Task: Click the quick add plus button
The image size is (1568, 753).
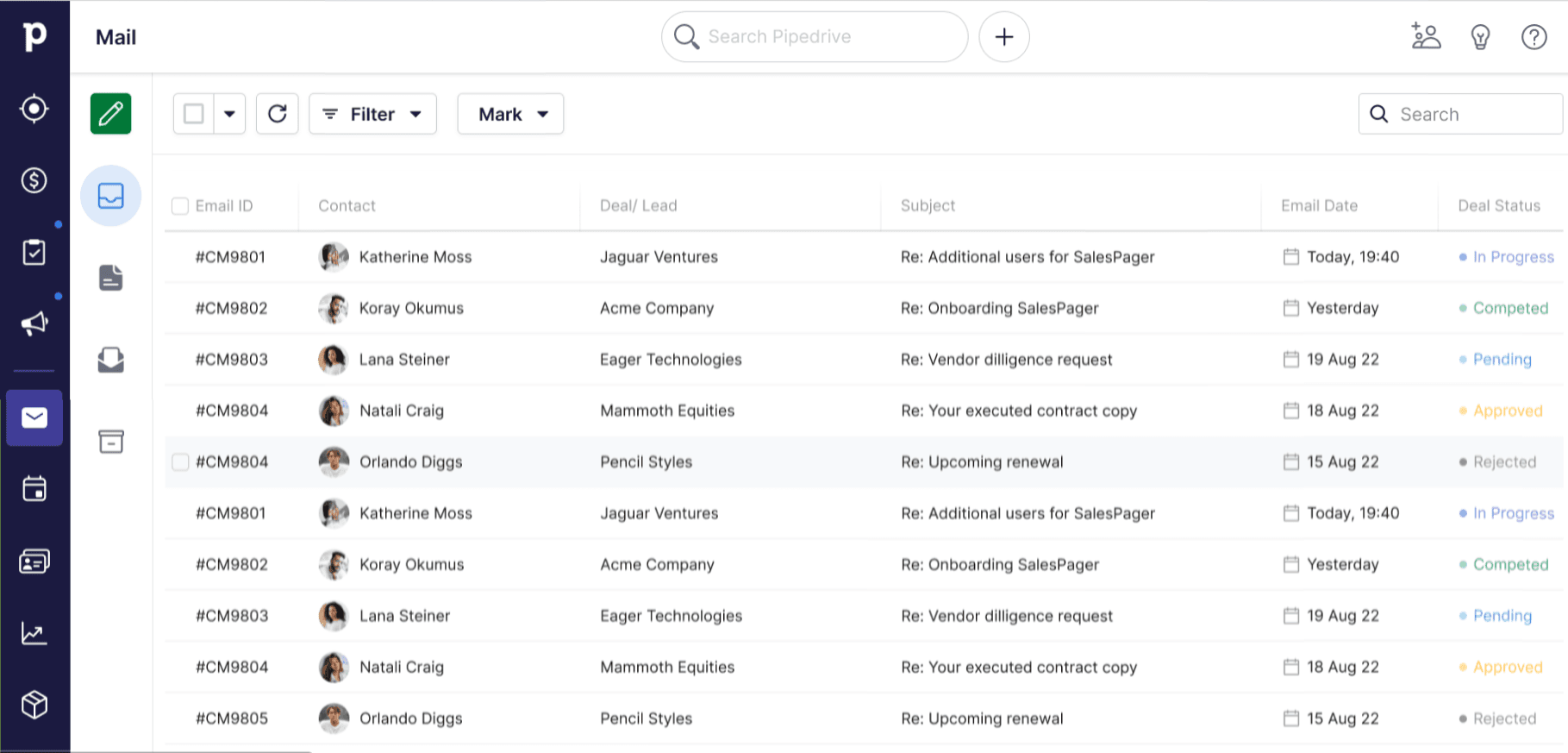Action: click(1004, 37)
